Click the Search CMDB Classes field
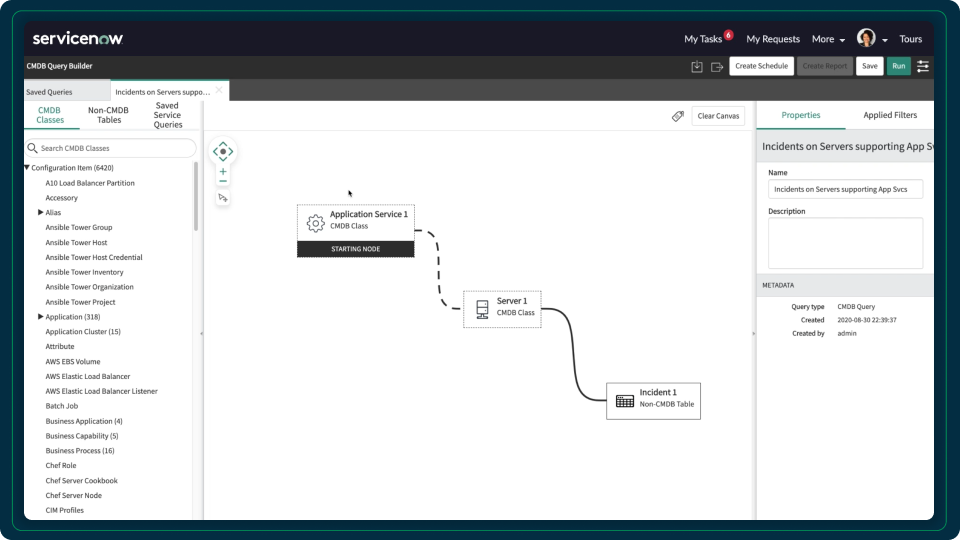Screen dimensions: 960x540 click(x=110, y=148)
